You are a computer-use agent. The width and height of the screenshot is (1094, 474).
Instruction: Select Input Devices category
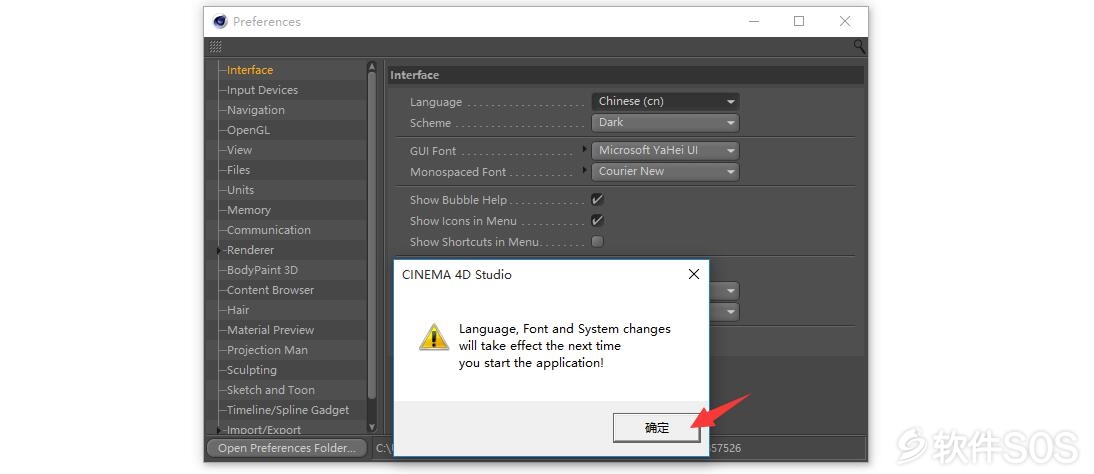click(x=262, y=90)
